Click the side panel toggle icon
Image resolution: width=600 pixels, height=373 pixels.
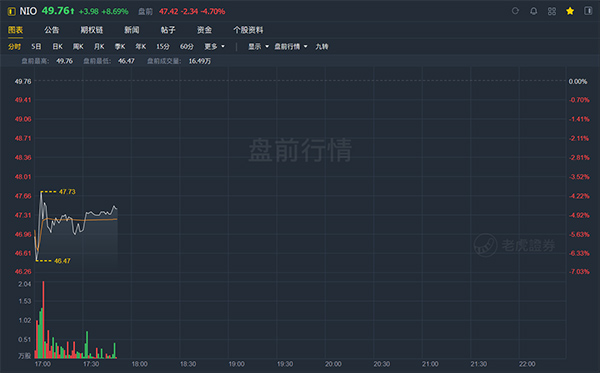point(588,11)
